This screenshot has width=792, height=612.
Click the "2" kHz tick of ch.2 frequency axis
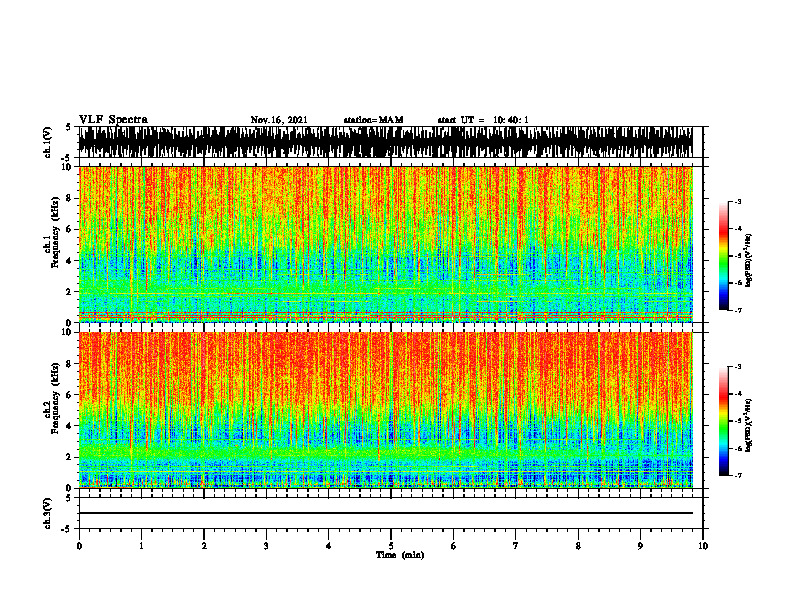[x=69, y=457]
